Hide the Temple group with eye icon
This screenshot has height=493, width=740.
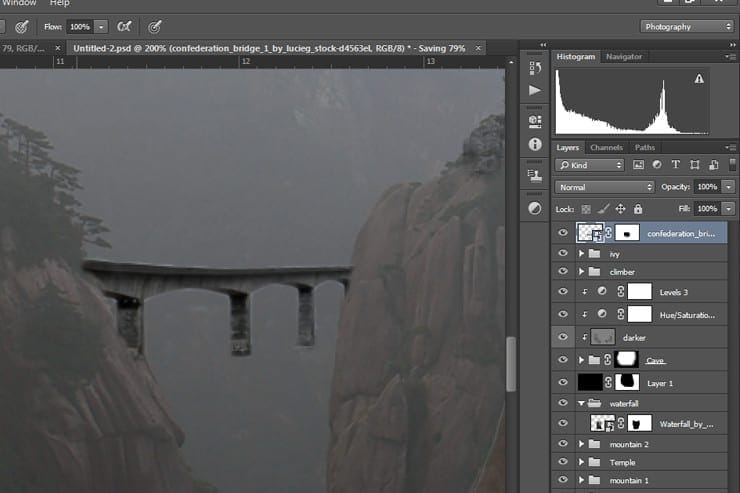point(563,463)
